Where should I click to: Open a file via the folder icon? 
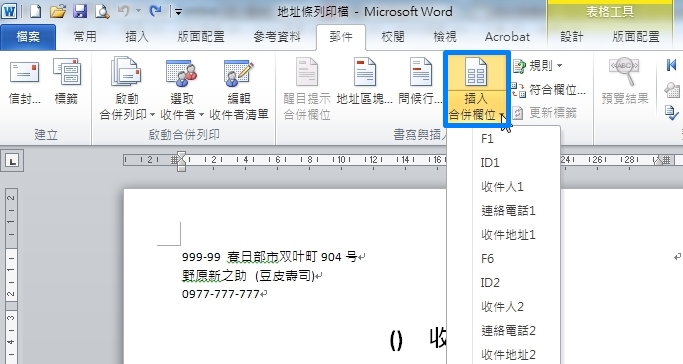(x=57, y=11)
